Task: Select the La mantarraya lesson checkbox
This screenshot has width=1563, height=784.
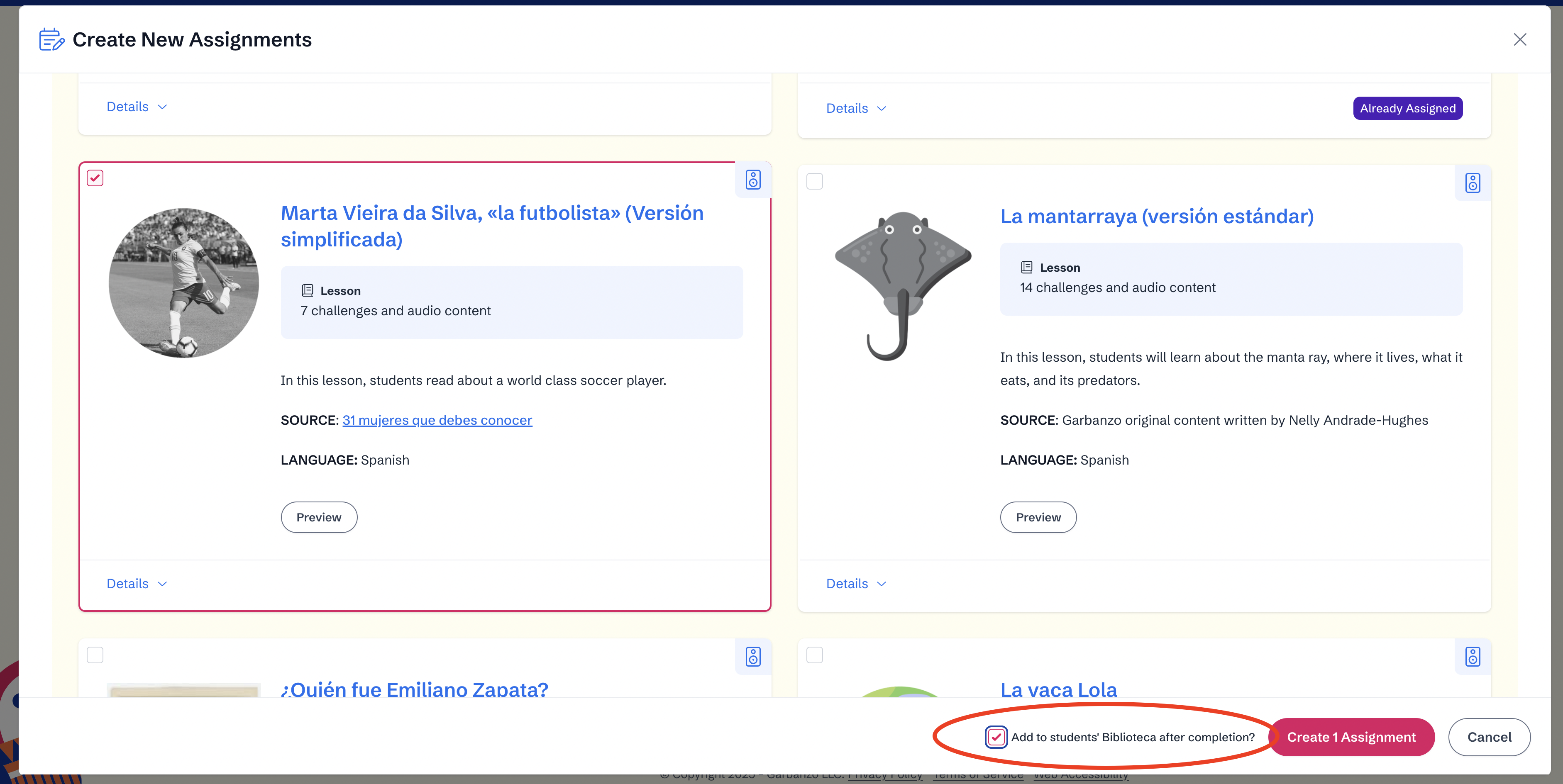Action: tap(814, 181)
